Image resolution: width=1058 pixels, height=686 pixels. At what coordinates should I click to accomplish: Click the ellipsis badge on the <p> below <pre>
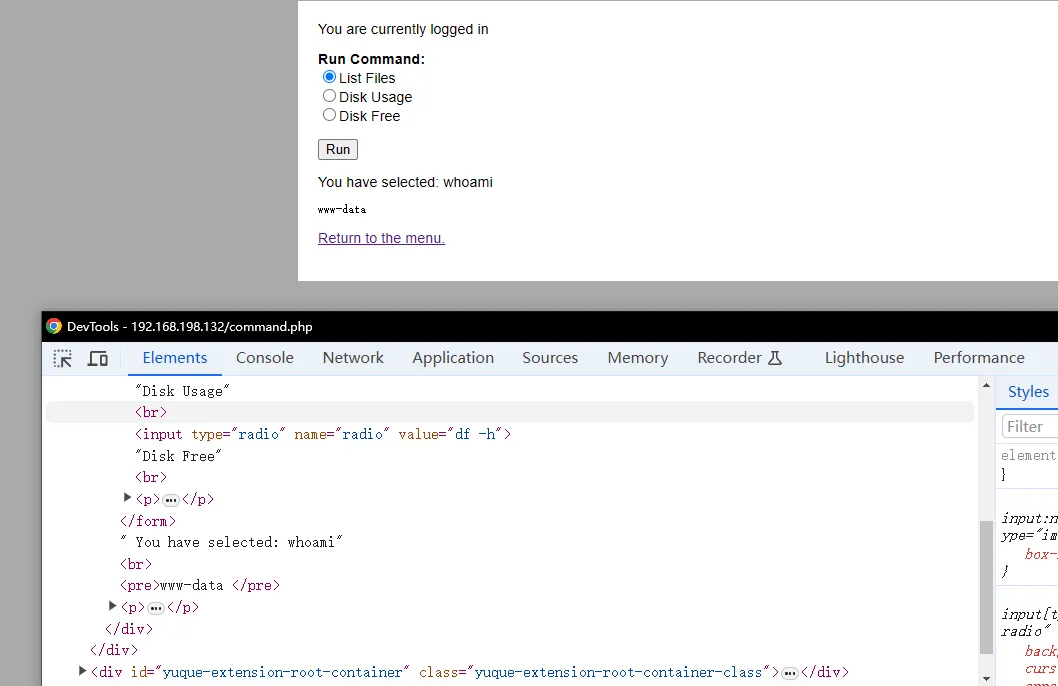[156, 607]
